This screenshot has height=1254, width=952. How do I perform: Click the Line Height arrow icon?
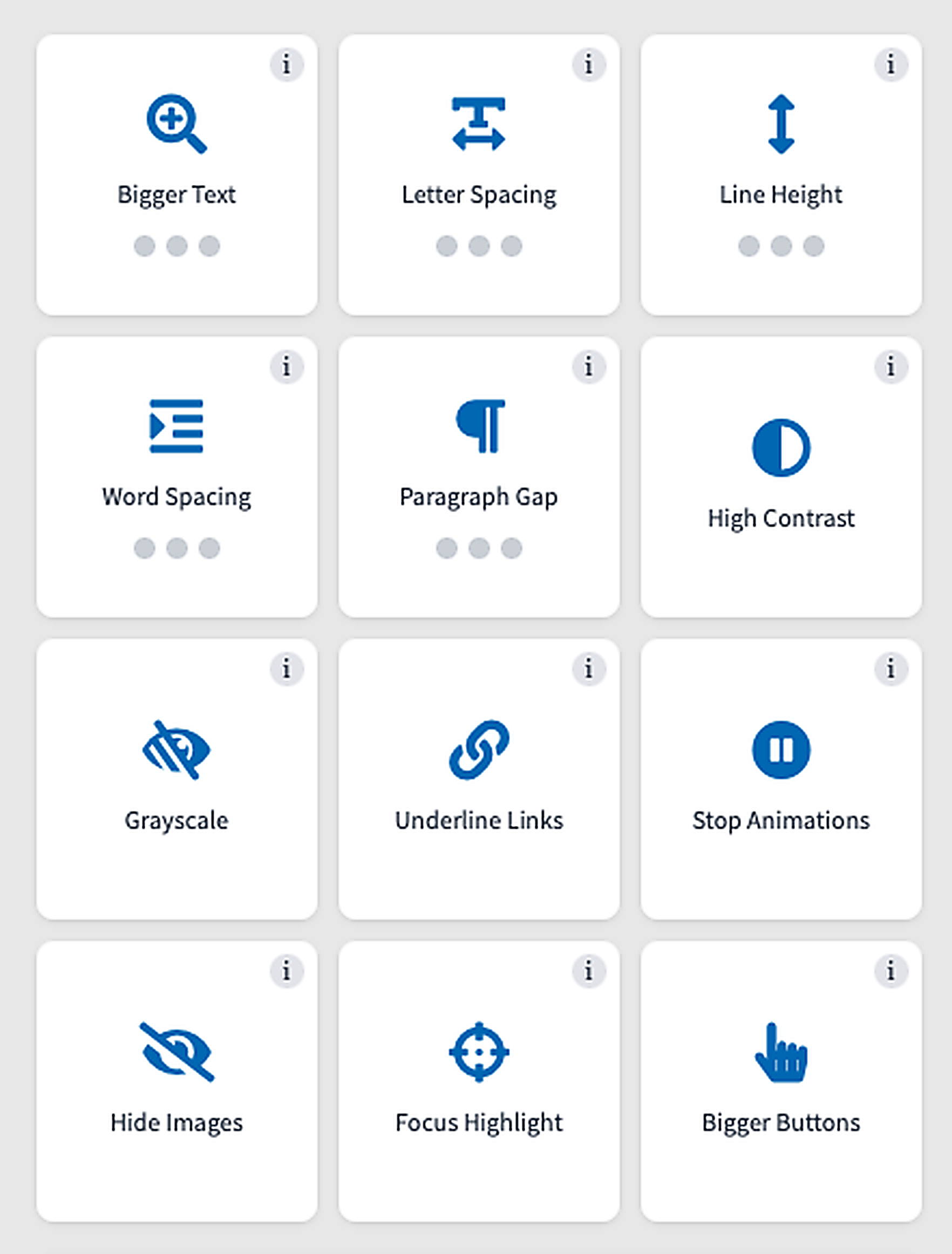(781, 124)
